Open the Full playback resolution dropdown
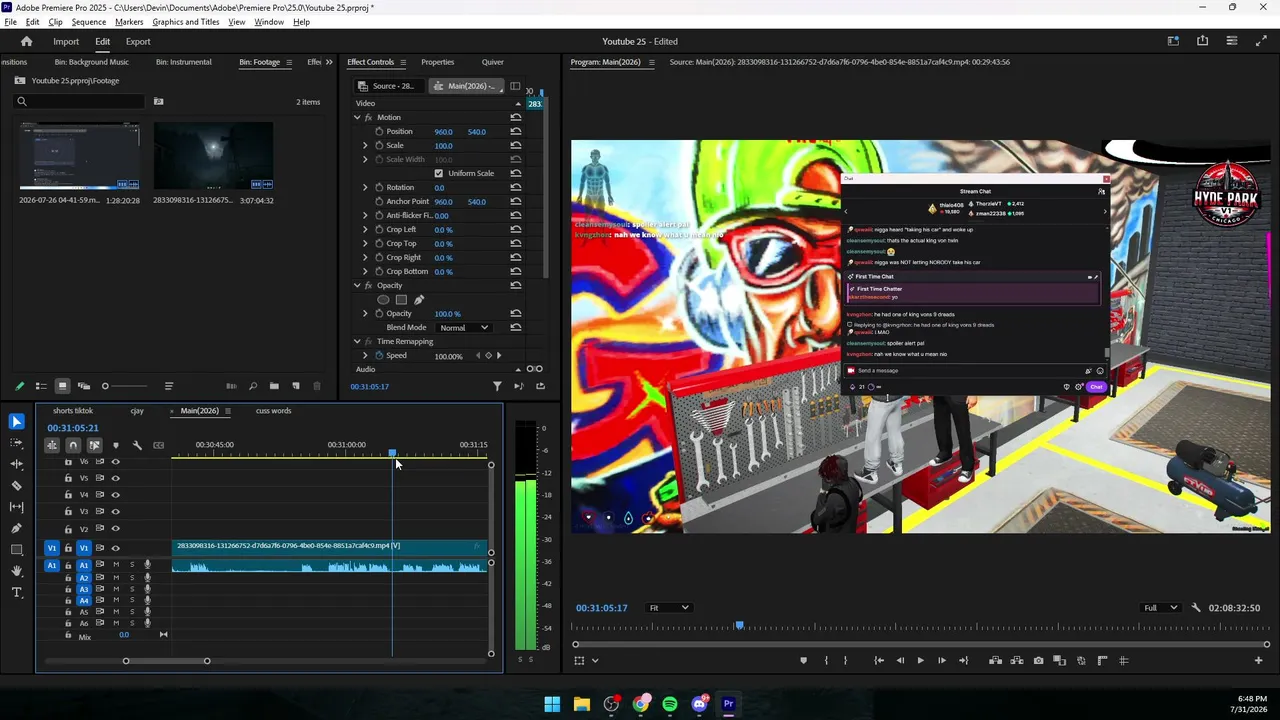The image size is (1280, 720). (1161, 607)
